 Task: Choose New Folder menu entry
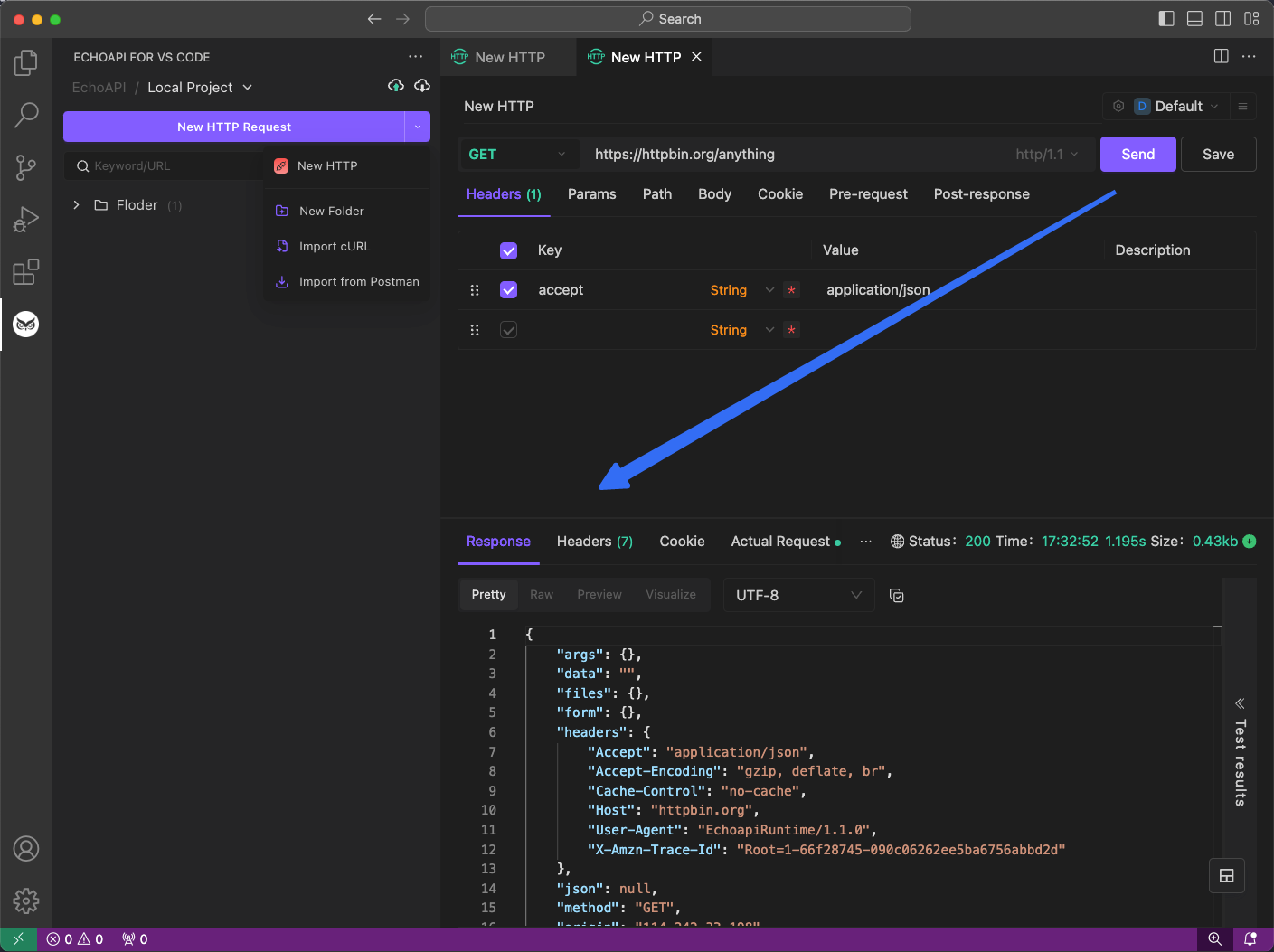(346, 211)
